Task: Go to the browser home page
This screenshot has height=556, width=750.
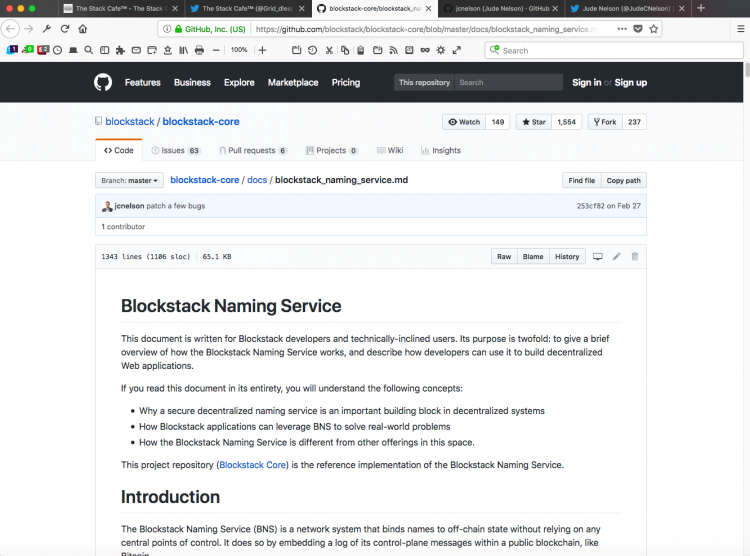Action: click(83, 29)
